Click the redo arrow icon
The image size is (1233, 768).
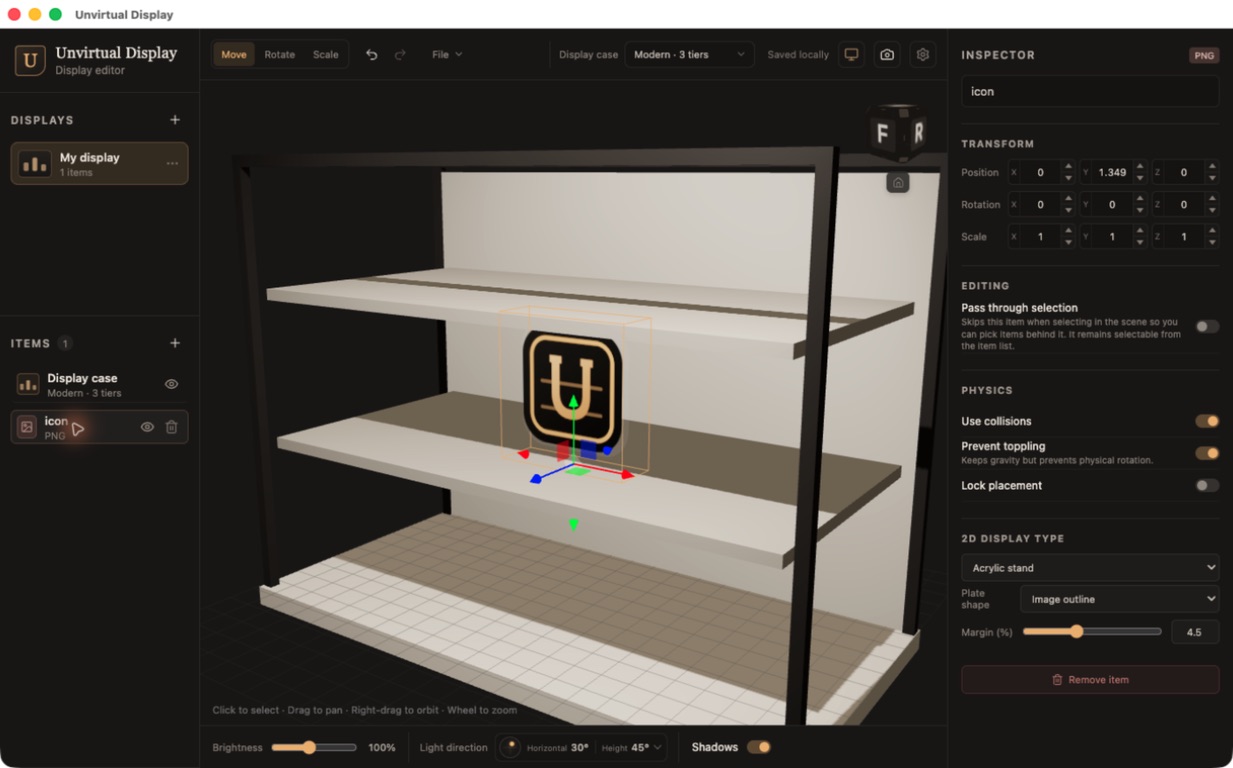click(400, 55)
